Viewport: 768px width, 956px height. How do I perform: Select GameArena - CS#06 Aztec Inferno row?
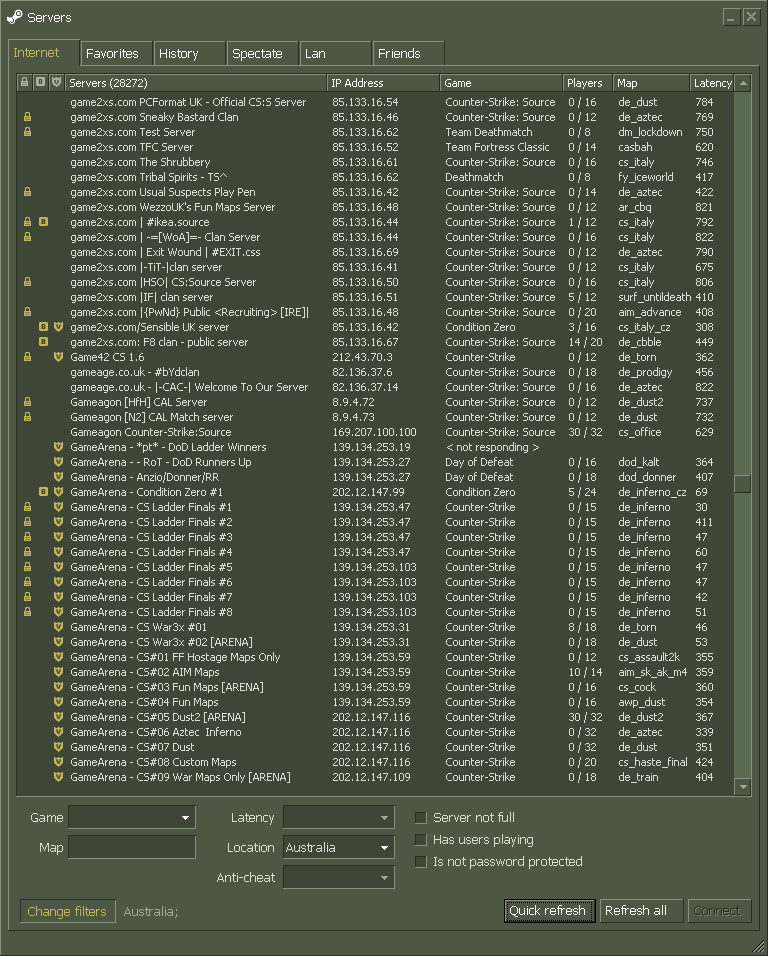375,732
